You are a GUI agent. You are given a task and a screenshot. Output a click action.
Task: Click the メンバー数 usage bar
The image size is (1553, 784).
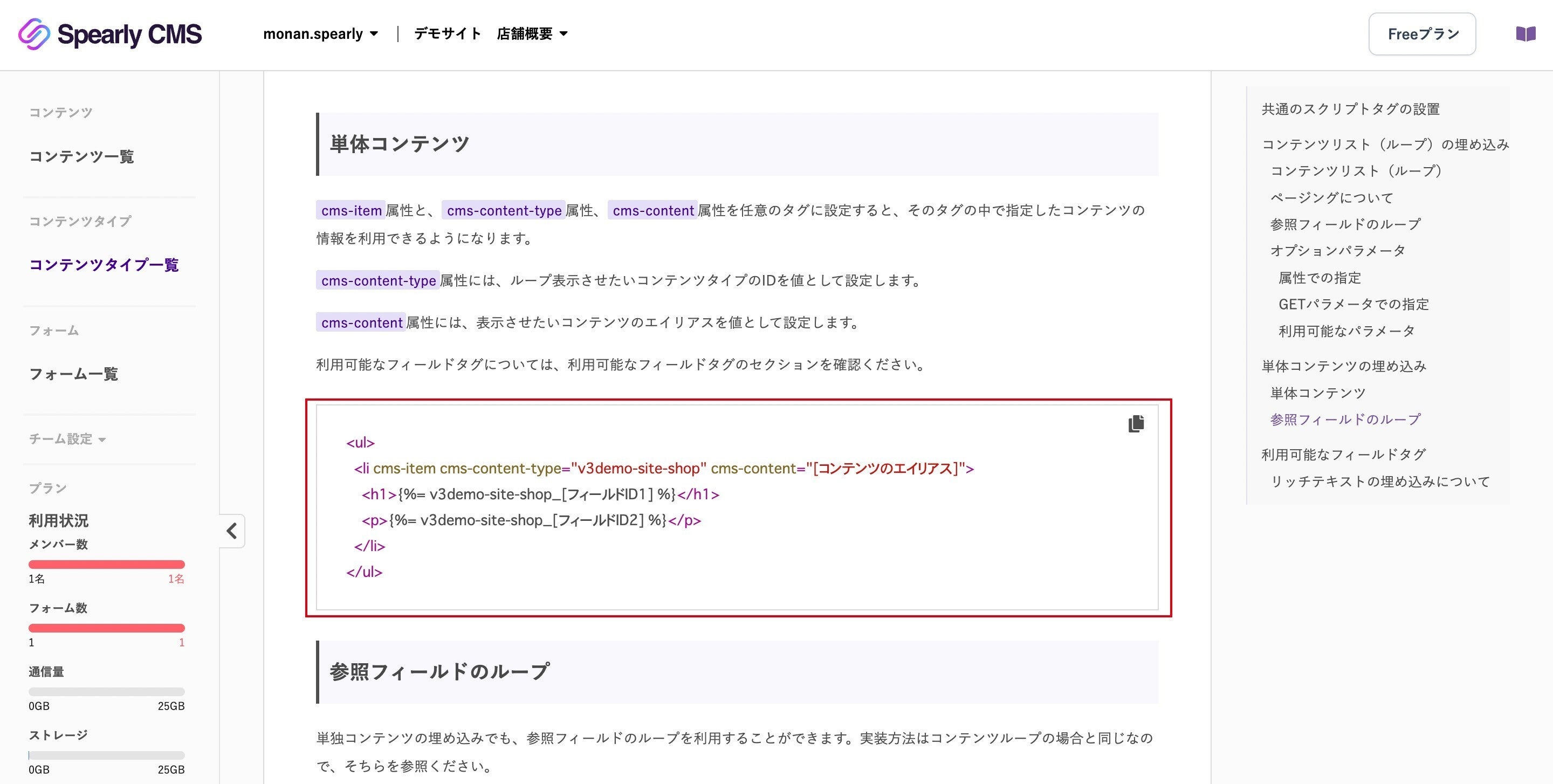[107, 564]
